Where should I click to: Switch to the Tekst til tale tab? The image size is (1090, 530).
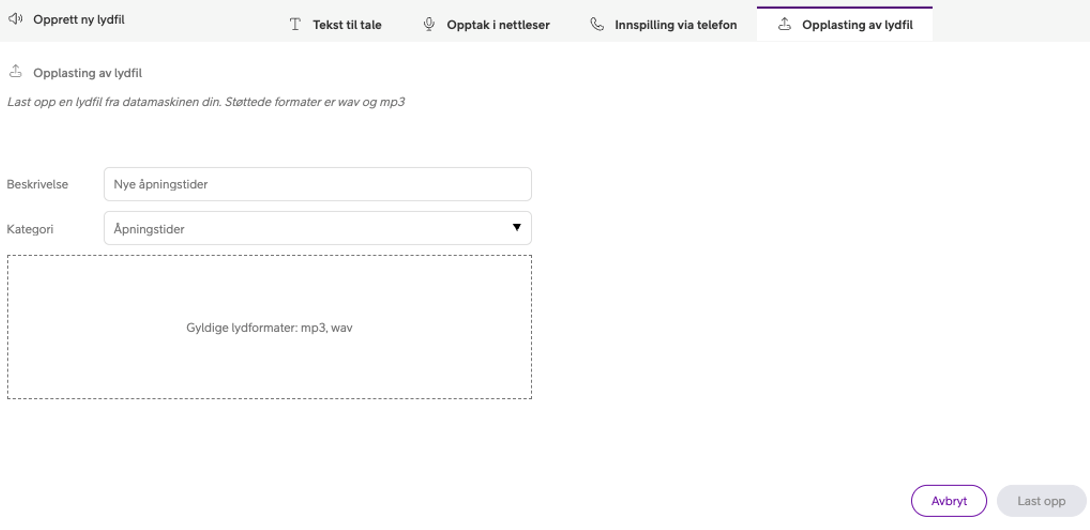click(348, 25)
